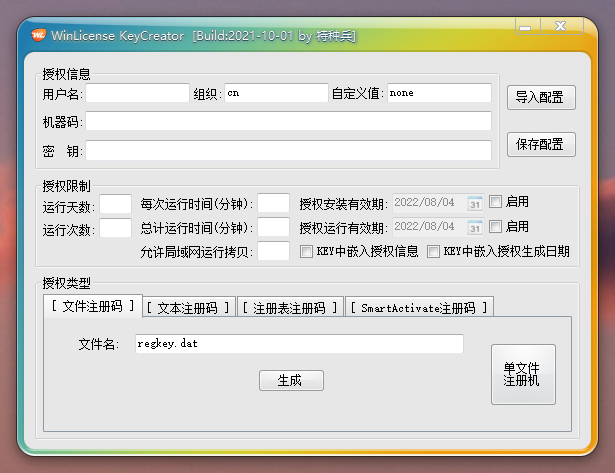Click the WinLicense logo icon in title bar
The image size is (615, 473).
click(x=38, y=35)
